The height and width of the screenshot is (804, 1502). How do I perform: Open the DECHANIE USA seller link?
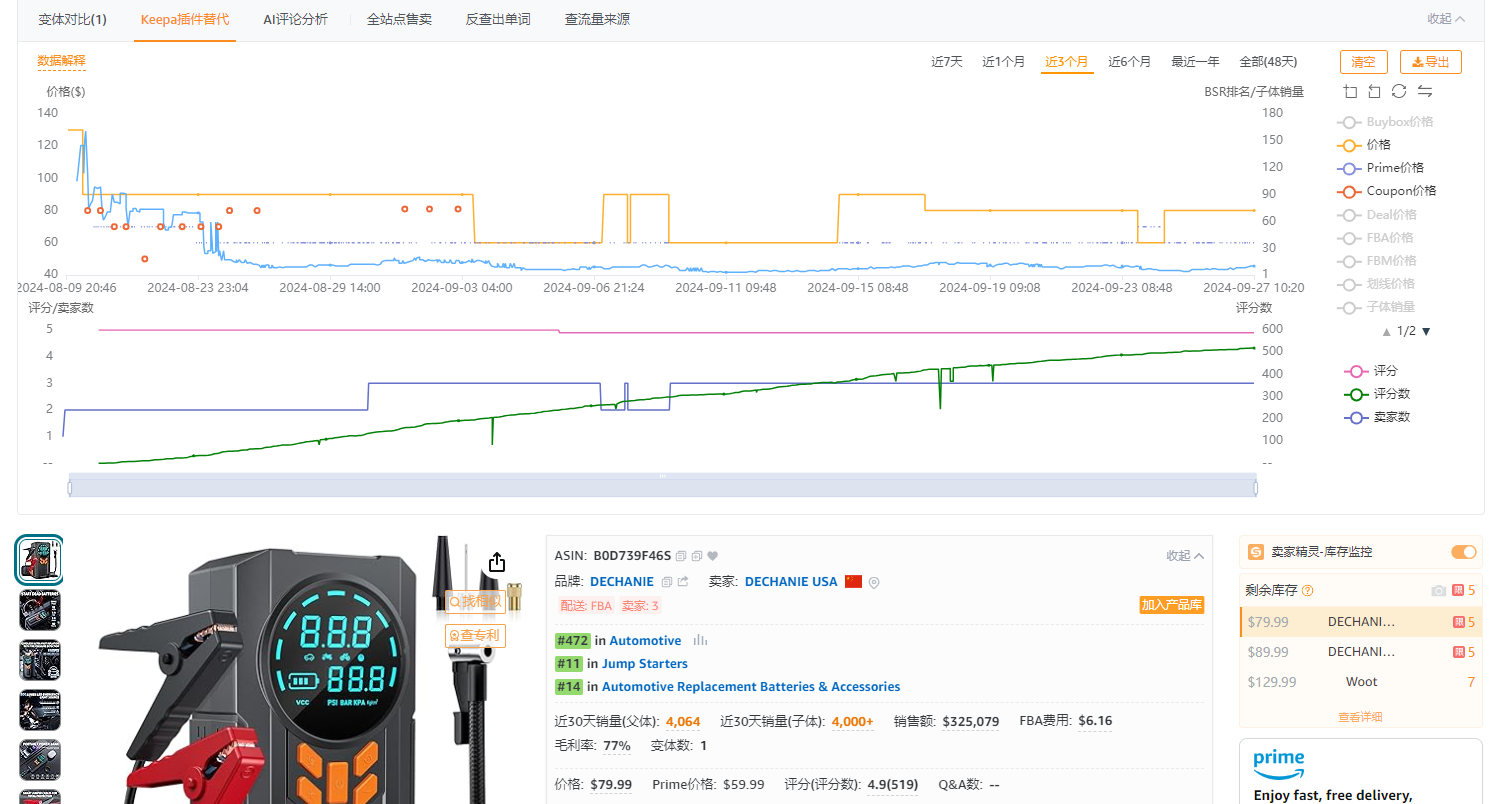[x=791, y=582]
